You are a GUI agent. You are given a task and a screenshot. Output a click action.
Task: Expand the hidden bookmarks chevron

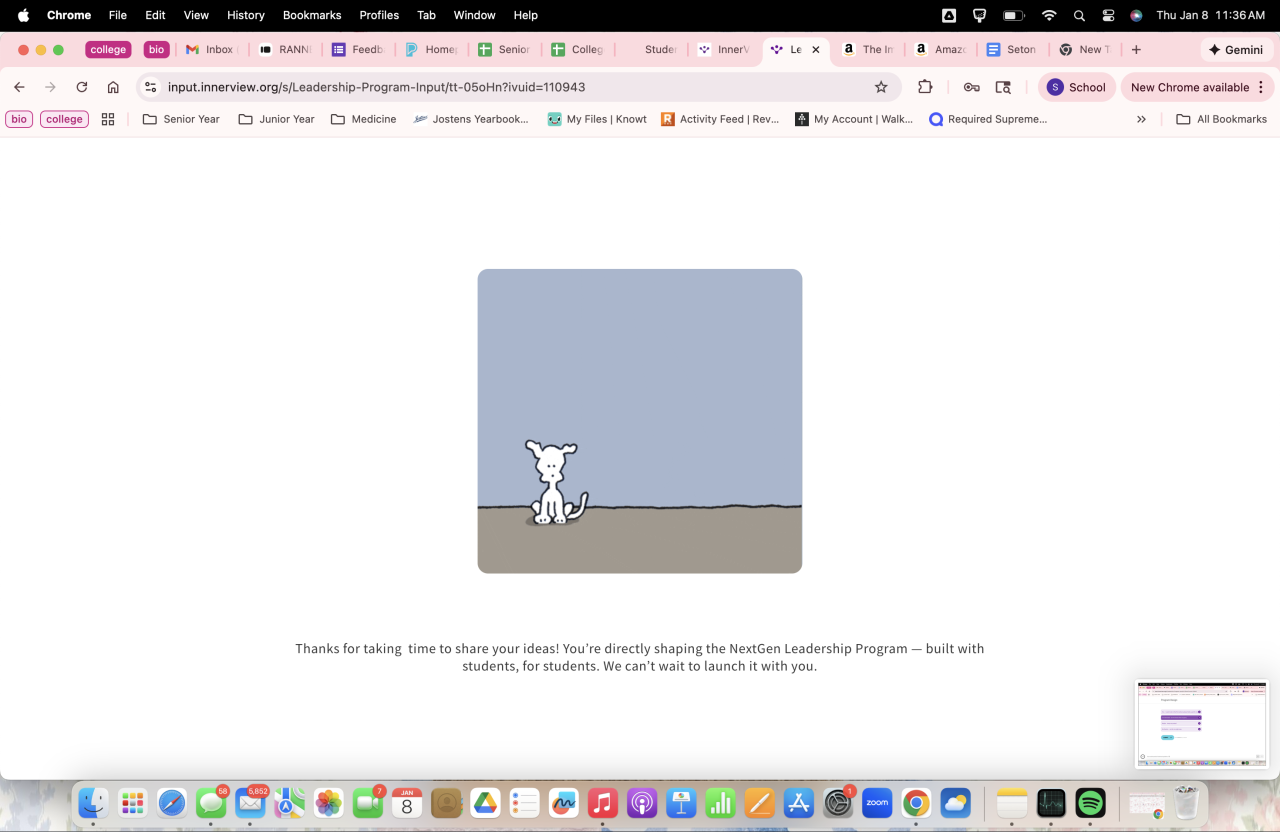[1141, 119]
